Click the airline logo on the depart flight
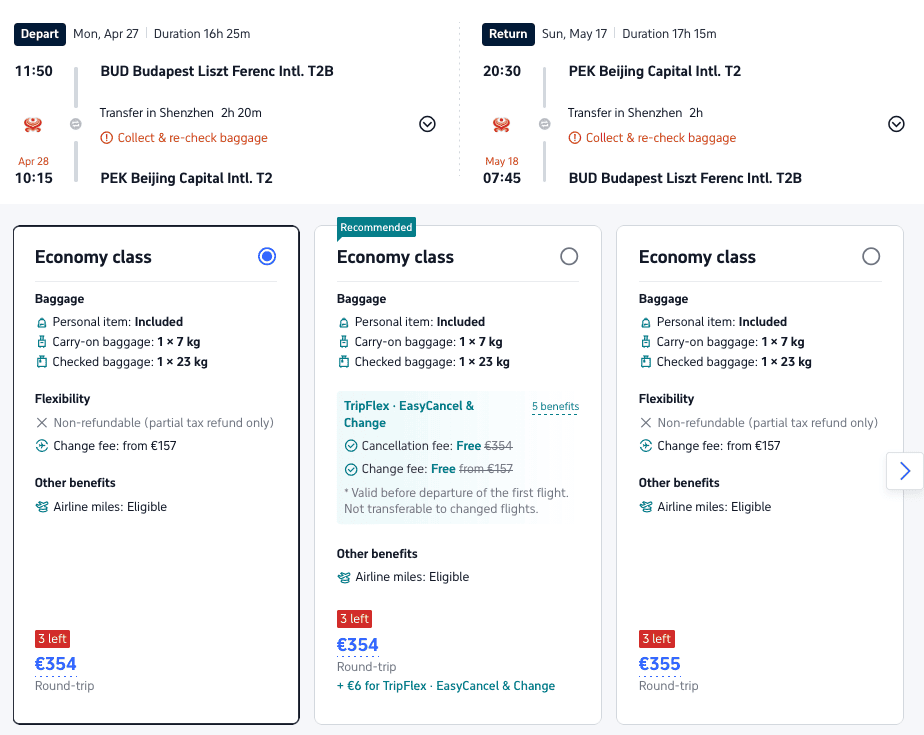 point(32,124)
